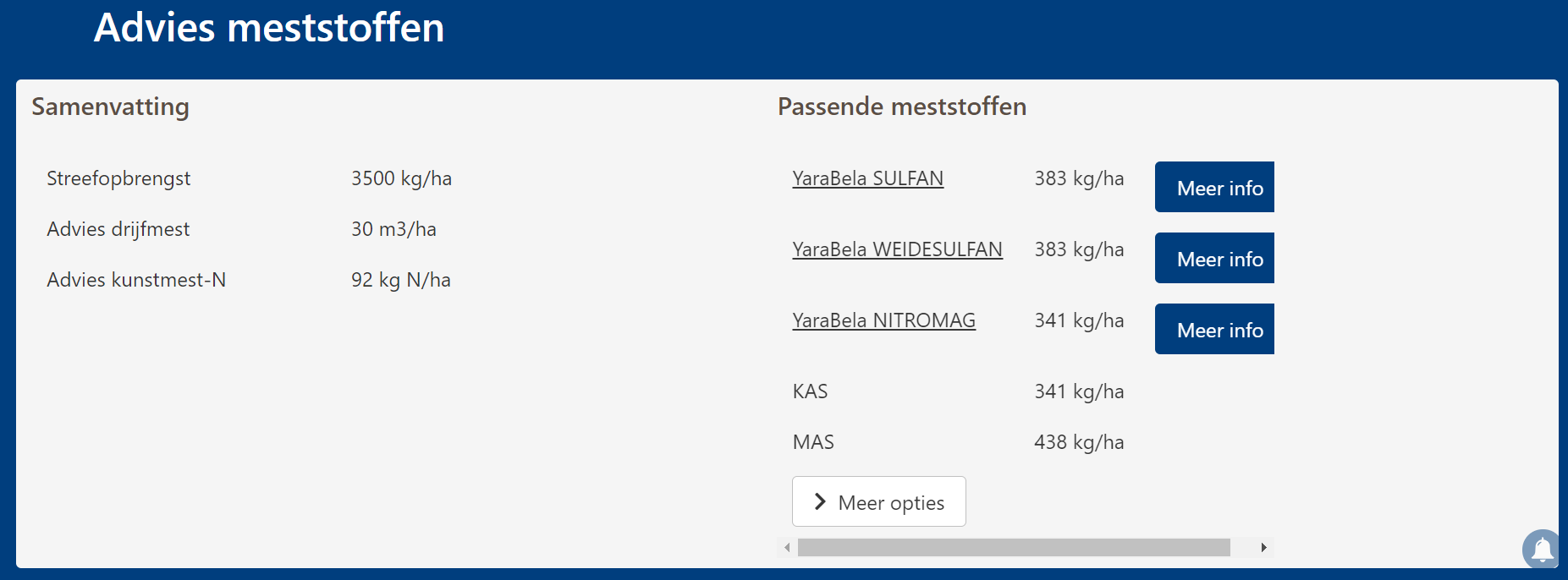1568x580 pixels.
Task: Click the 438 kg/ha amount for MAS
Action: pyautogui.click(x=1079, y=442)
